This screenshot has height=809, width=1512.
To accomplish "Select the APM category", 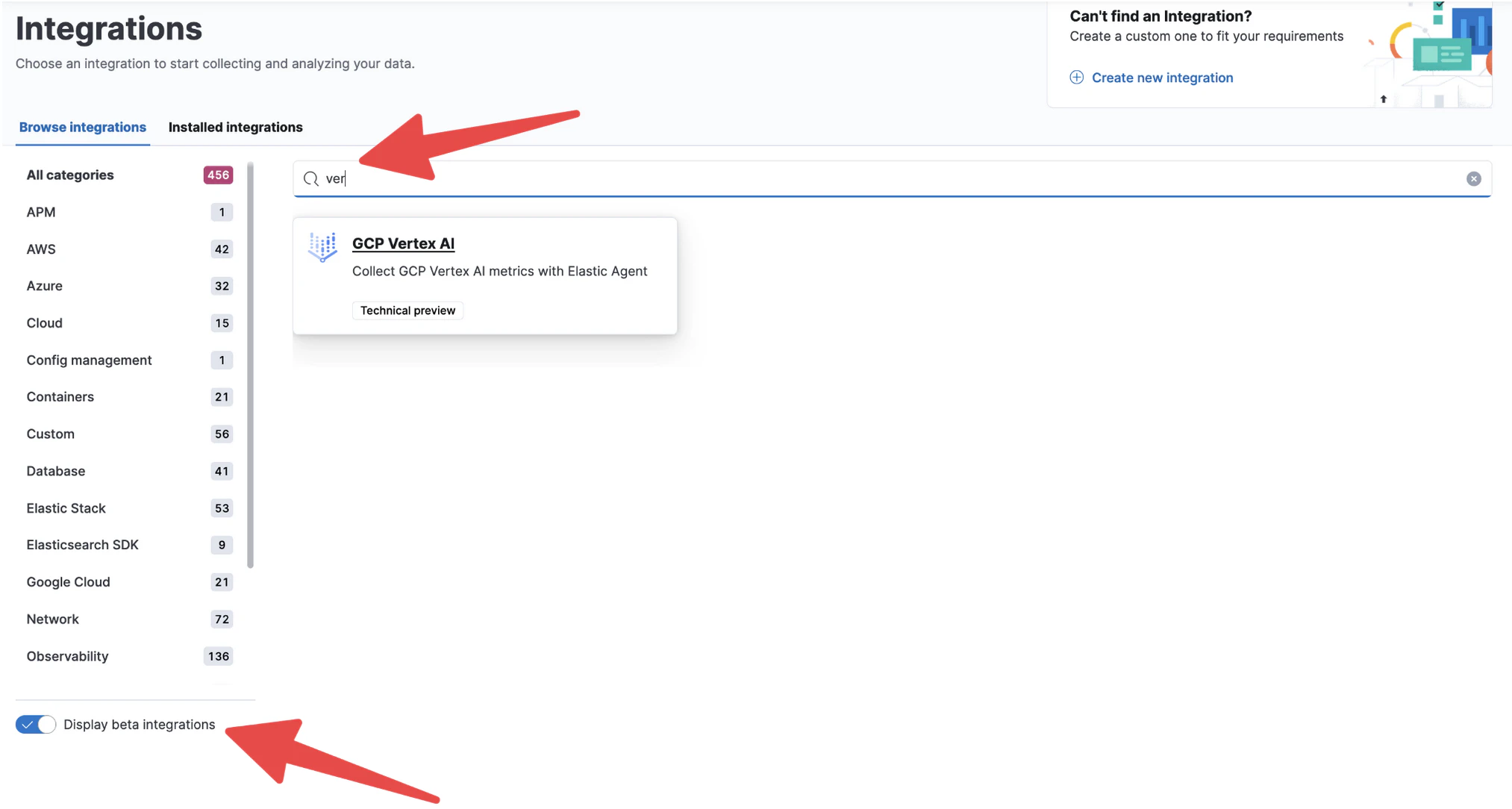I will coord(129,212).
